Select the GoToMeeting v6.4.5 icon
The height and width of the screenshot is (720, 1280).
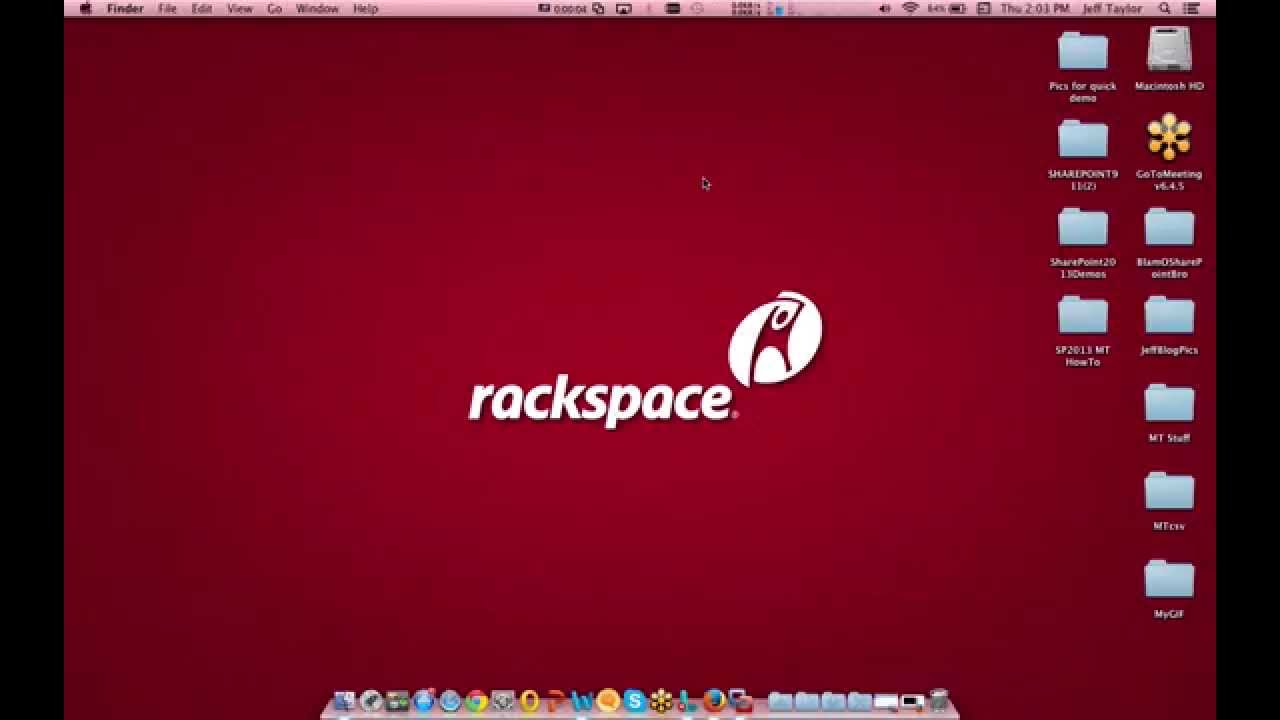pyautogui.click(x=1169, y=152)
